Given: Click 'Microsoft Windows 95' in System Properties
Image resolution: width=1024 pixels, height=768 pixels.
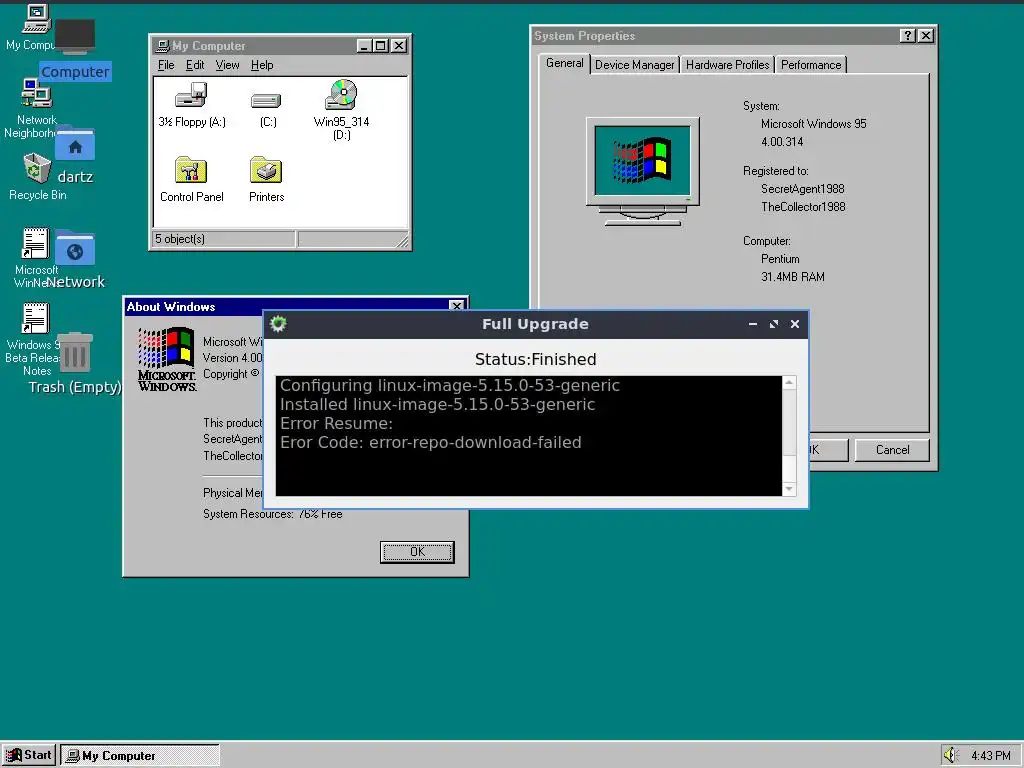Looking at the screenshot, I should pyautogui.click(x=814, y=124).
